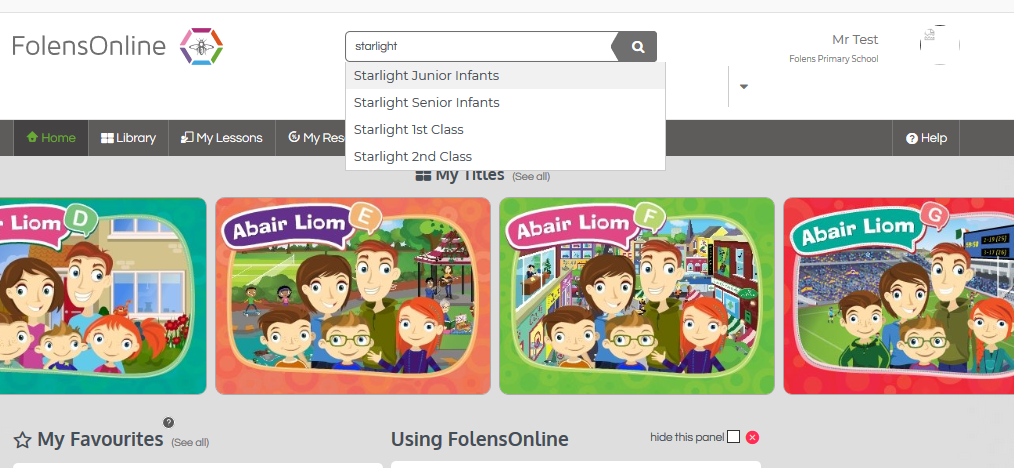Go to the Home tab
Screen dimensions: 1014x468
click(x=51, y=138)
